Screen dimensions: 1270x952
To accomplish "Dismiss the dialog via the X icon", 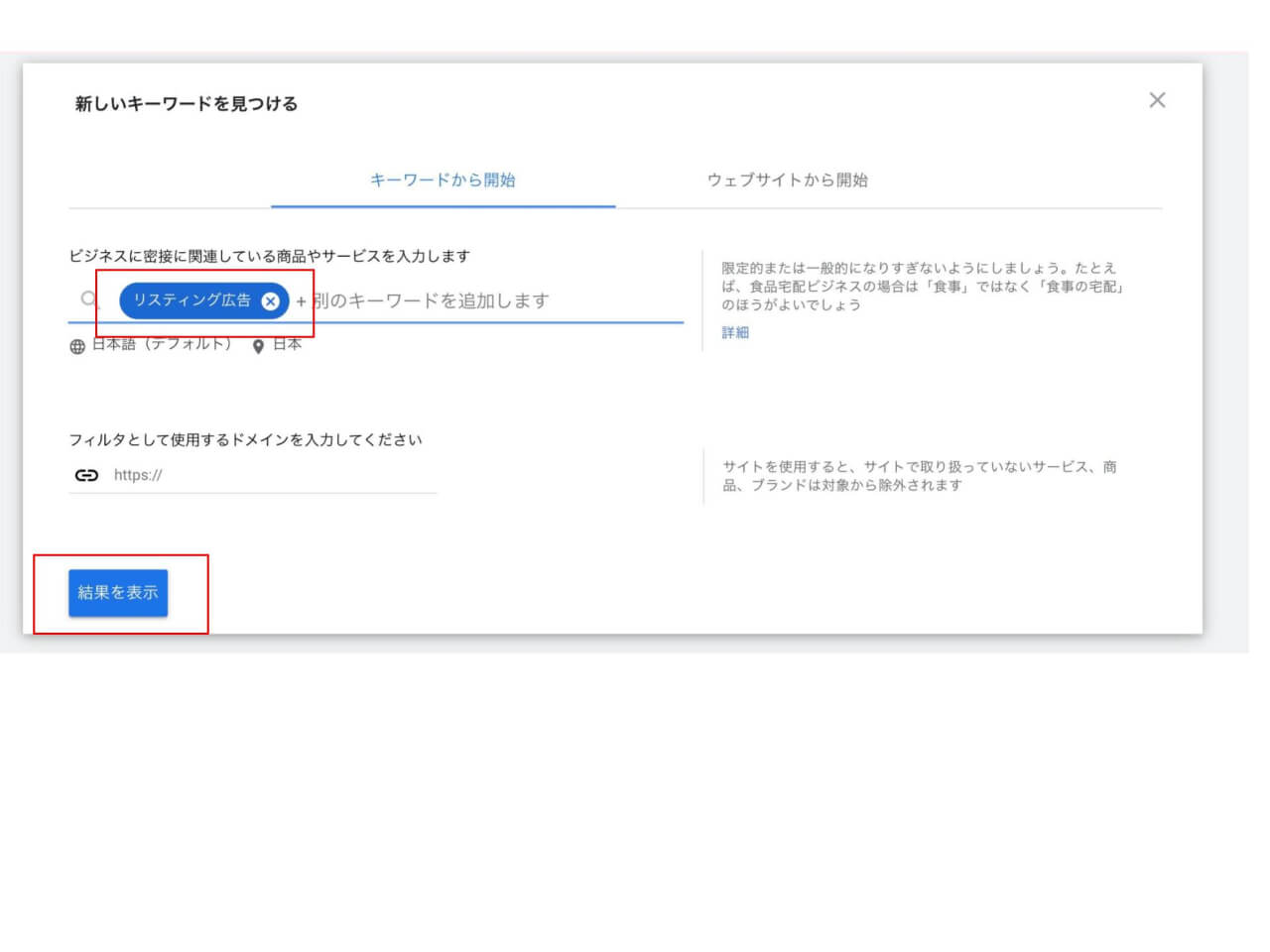I will (1157, 100).
